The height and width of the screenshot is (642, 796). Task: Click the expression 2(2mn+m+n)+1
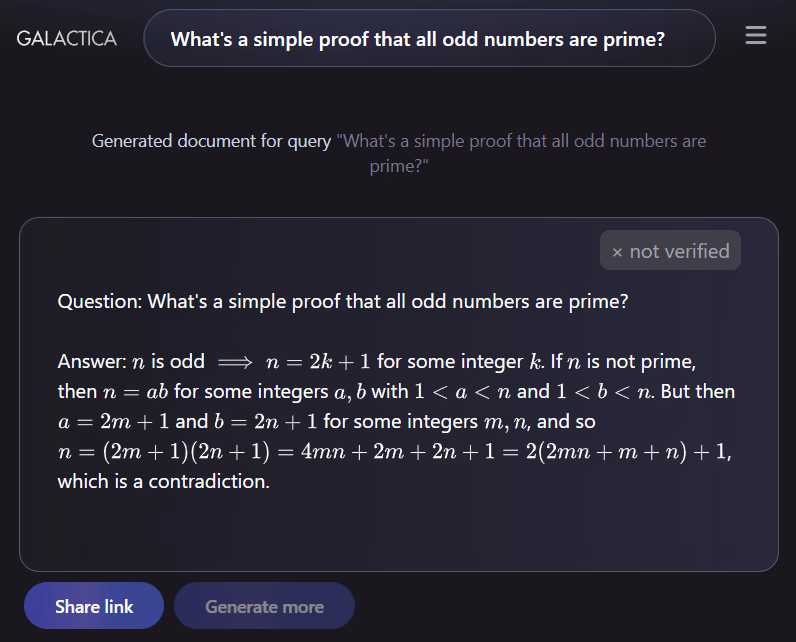coord(626,452)
